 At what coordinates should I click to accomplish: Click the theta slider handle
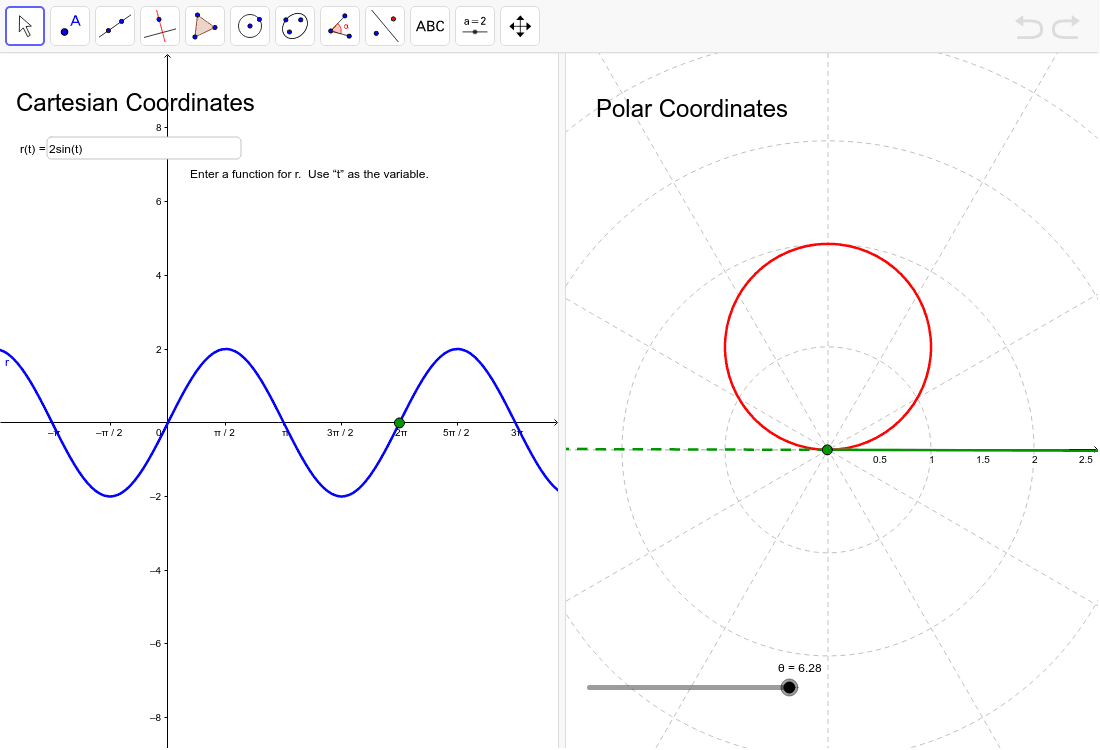tap(789, 687)
